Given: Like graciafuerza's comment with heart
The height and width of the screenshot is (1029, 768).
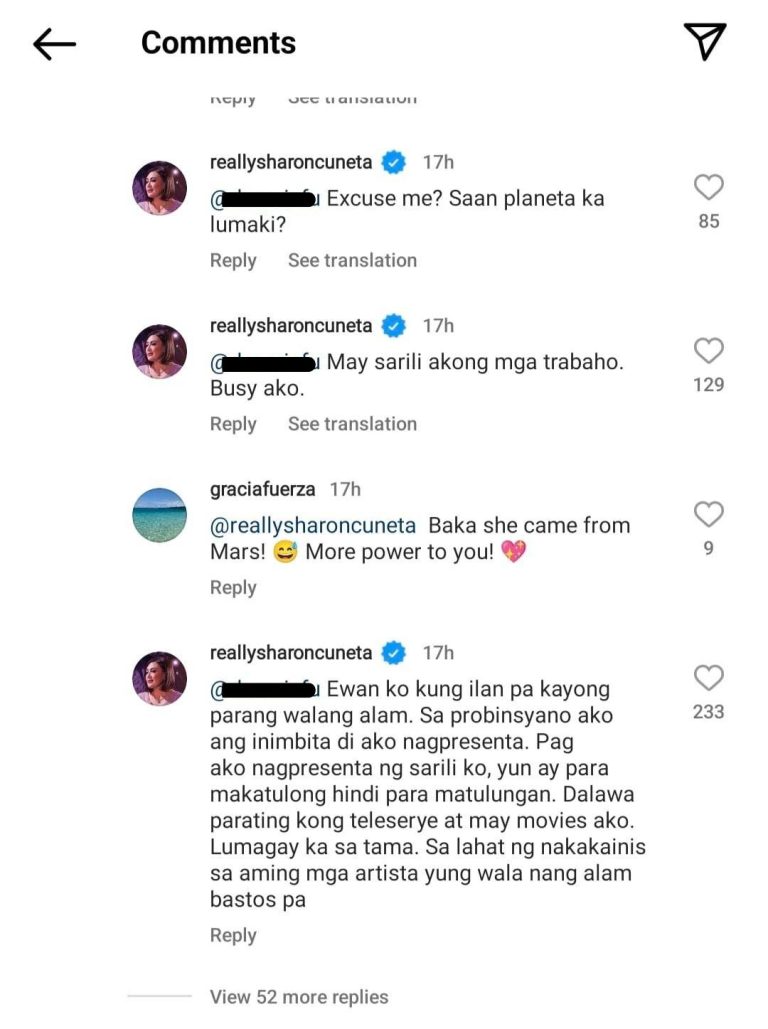Looking at the screenshot, I should pyautogui.click(x=708, y=514).
